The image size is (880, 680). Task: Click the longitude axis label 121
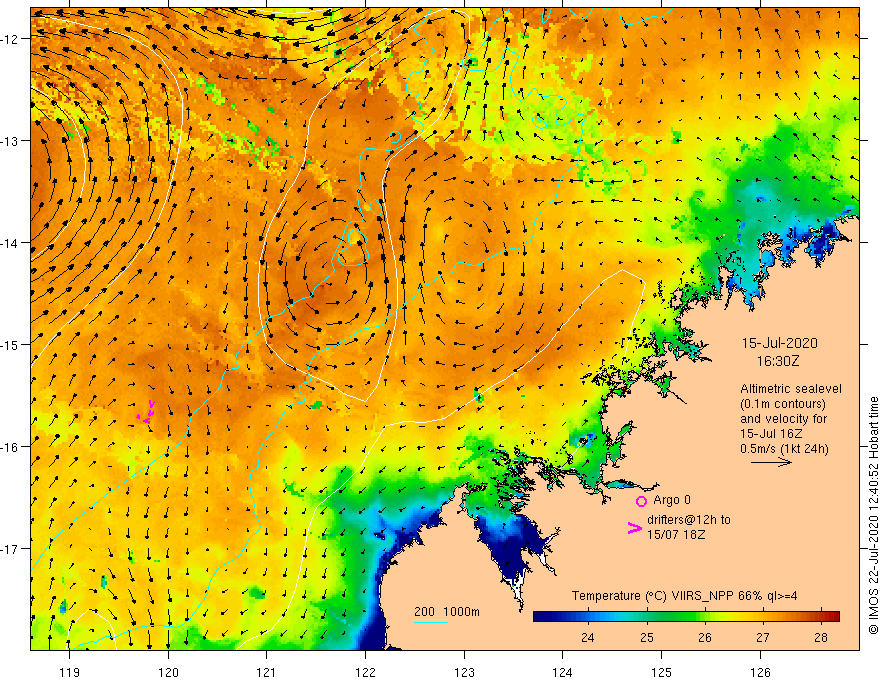(x=267, y=672)
